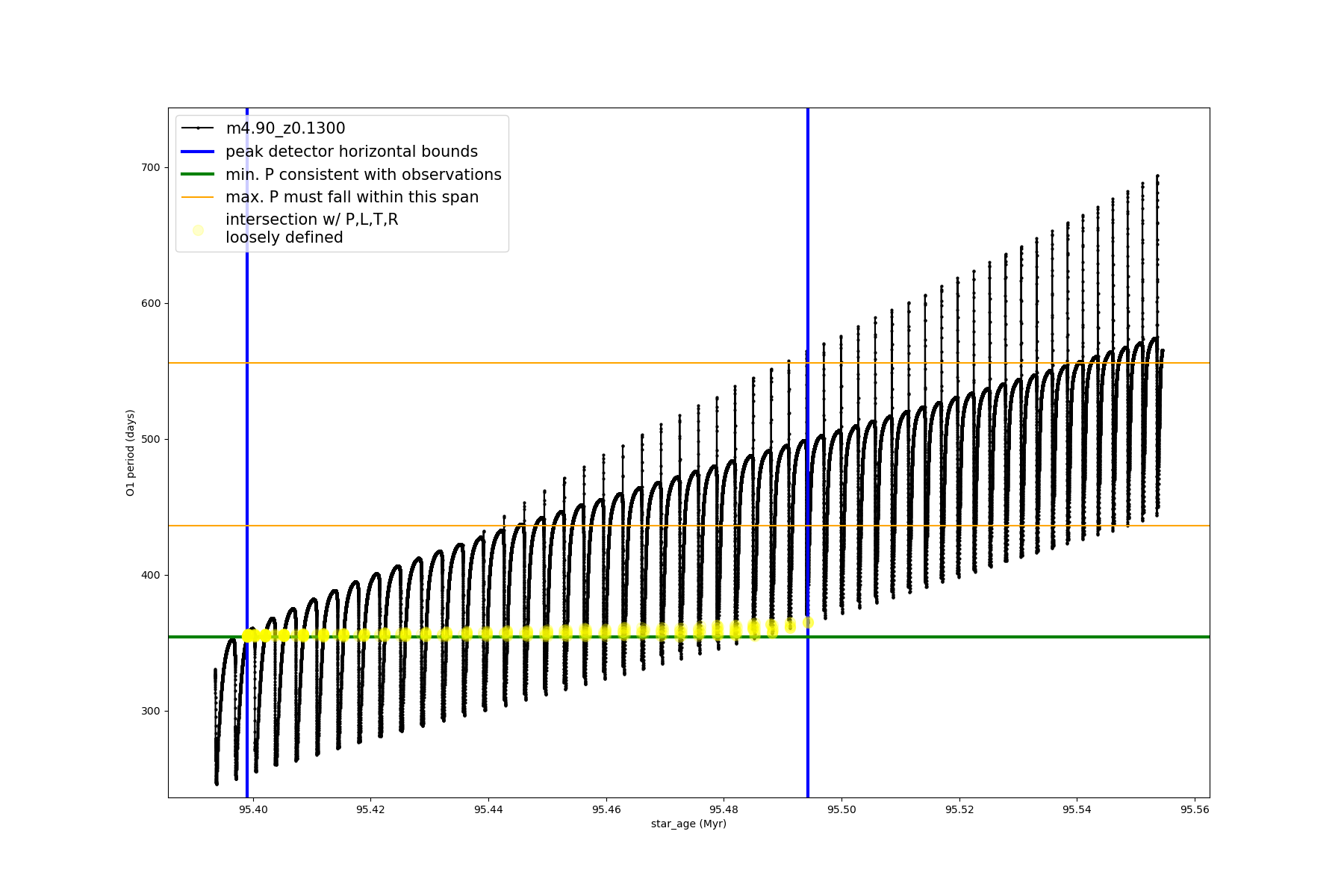Click the O1 period (days) y-axis label
This screenshot has width=1344, height=896.
pyautogui.click(x=131, y=452)
